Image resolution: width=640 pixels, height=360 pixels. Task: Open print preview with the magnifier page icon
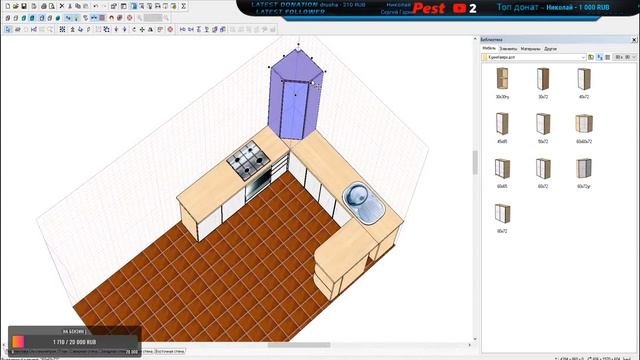[x=52, y=6]
